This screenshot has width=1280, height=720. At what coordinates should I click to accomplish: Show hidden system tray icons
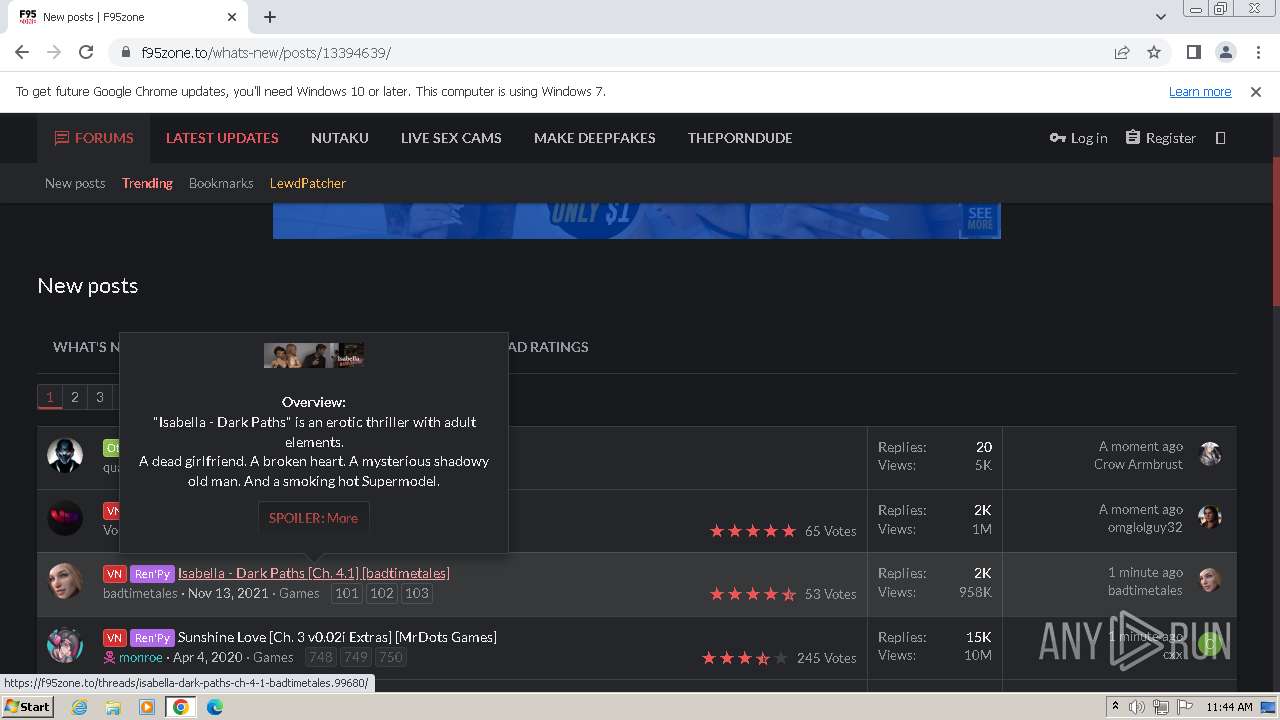(1115, 707)
